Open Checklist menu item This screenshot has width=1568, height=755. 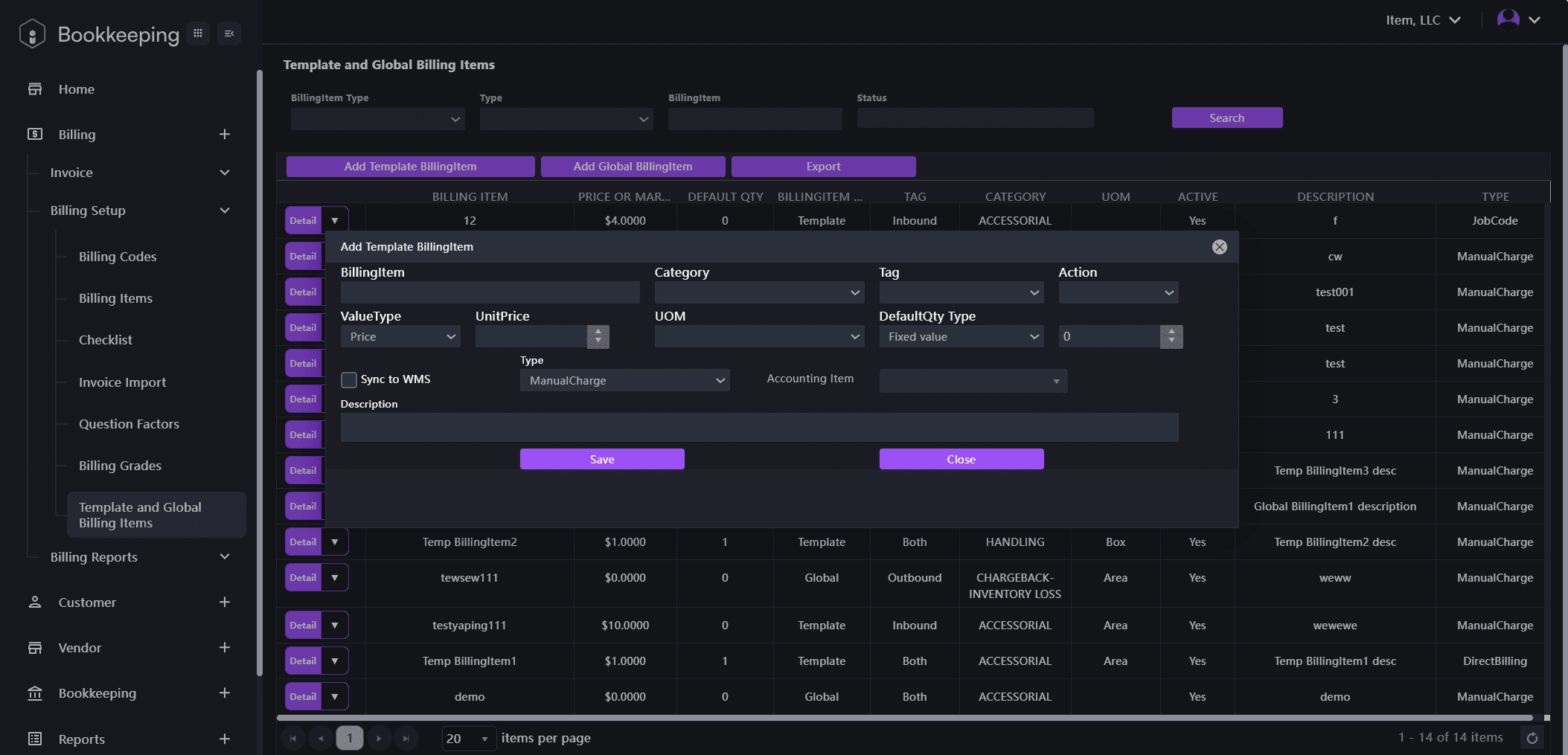(x=106, y=339)
